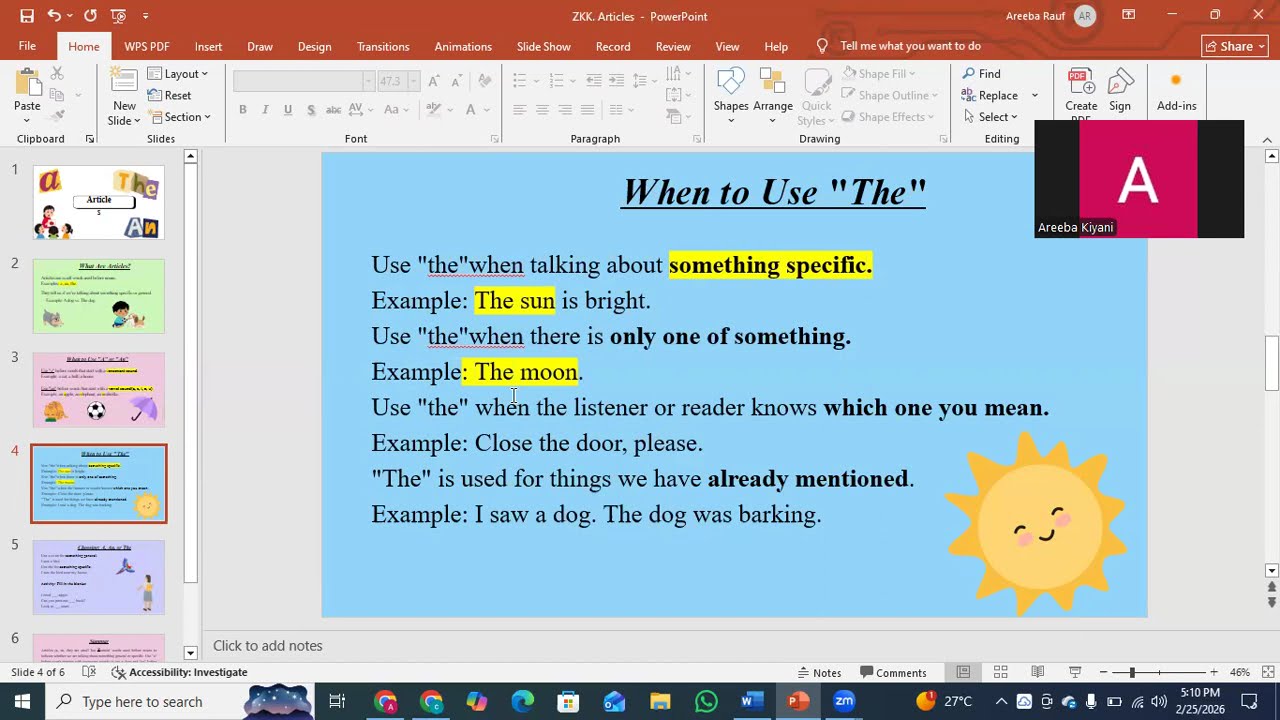Switch to the Design tab
This screenshot has width=1280, height=720.
(314, 46)
